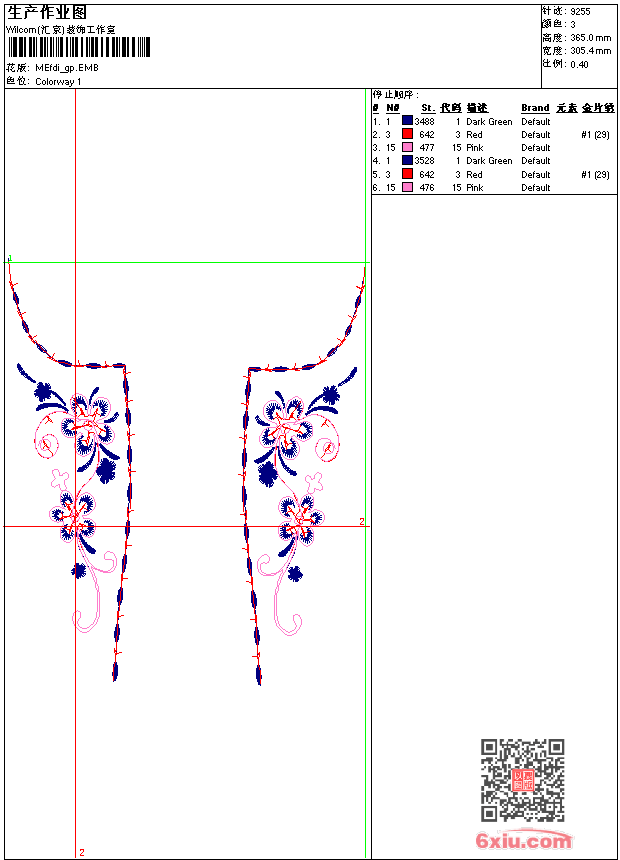Screen dimensions: 620x860
Task: Click the stitch count value '9255'
Action: click(x=580, y=12)
